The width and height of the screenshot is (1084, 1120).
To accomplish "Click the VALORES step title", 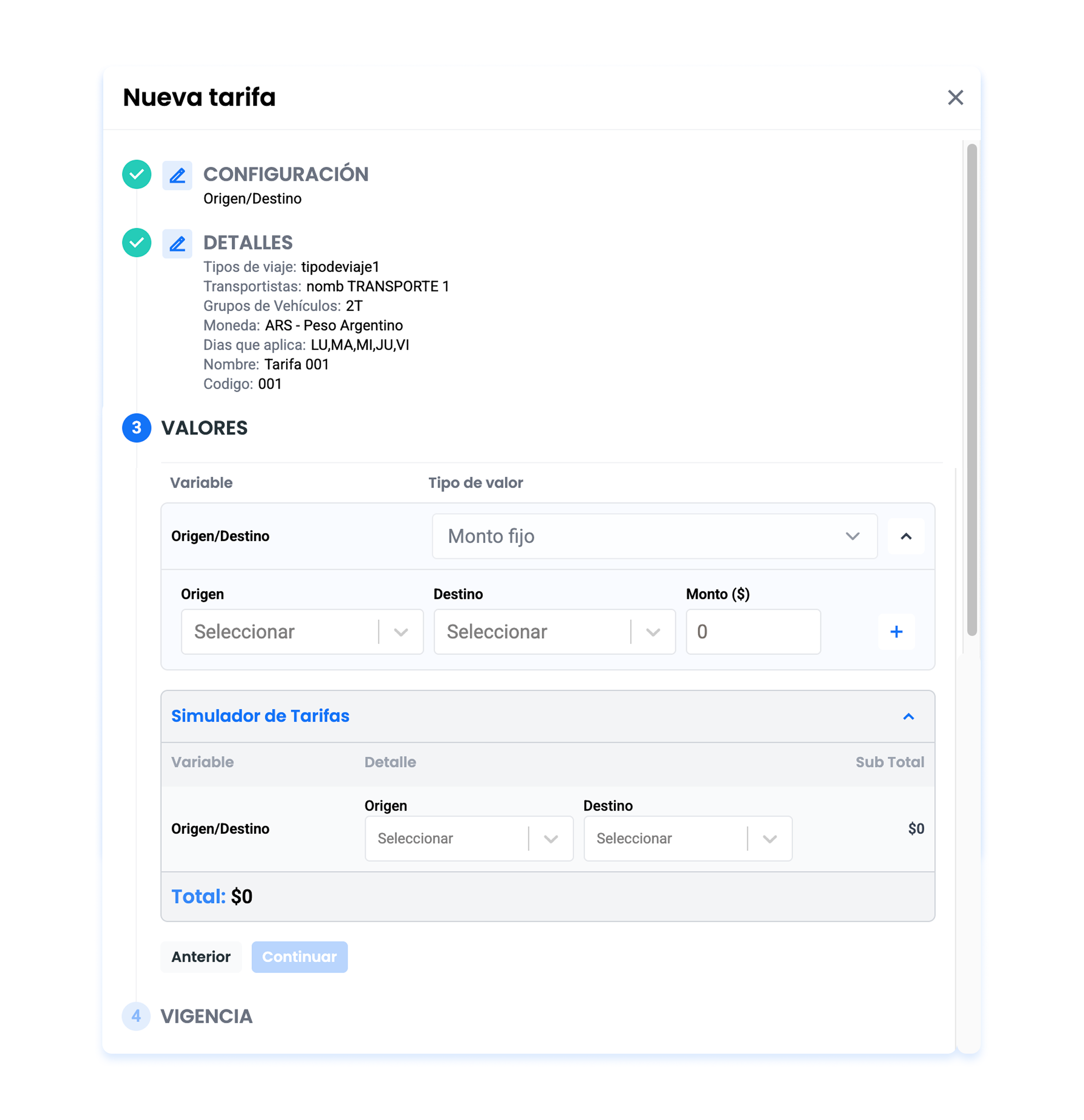I will 204,427.
